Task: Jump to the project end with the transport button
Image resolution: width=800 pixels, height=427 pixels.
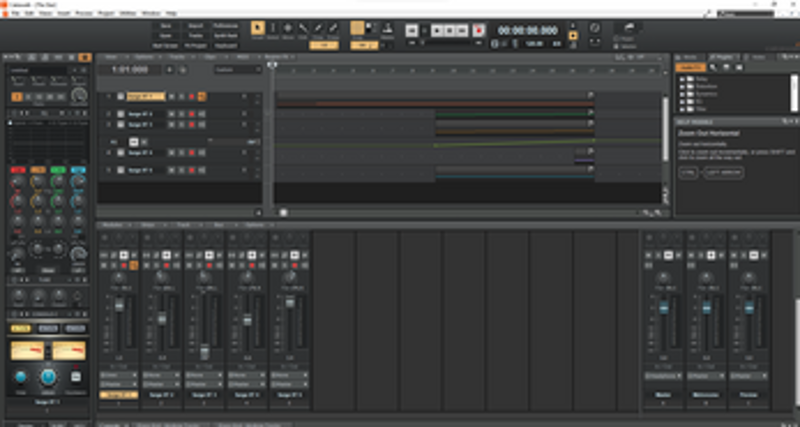Action: pos(462,31)
